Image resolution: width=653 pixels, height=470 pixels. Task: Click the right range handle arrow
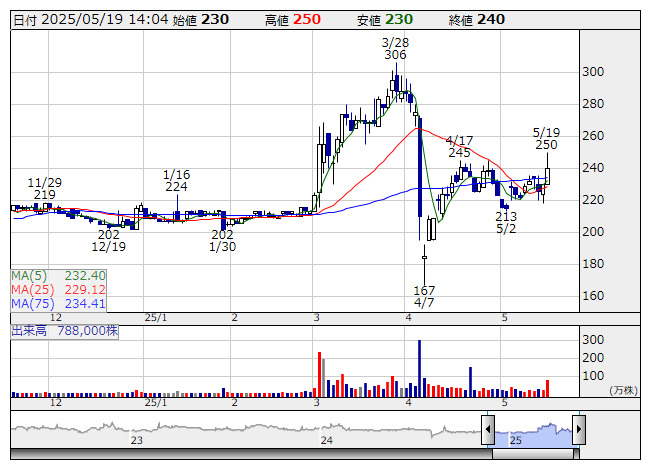click(579, 429)
